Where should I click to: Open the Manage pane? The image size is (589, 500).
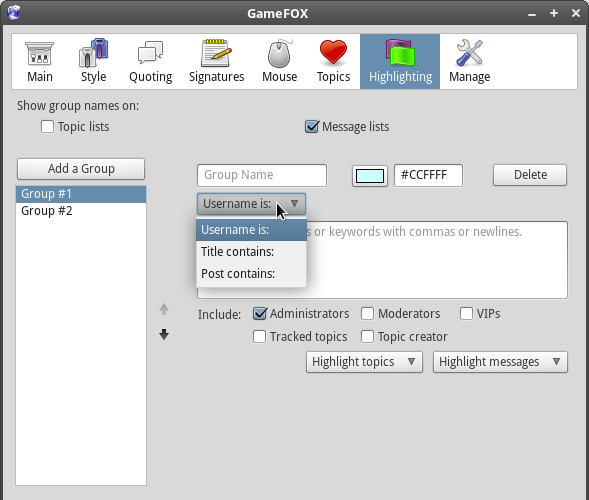point(470,62)
